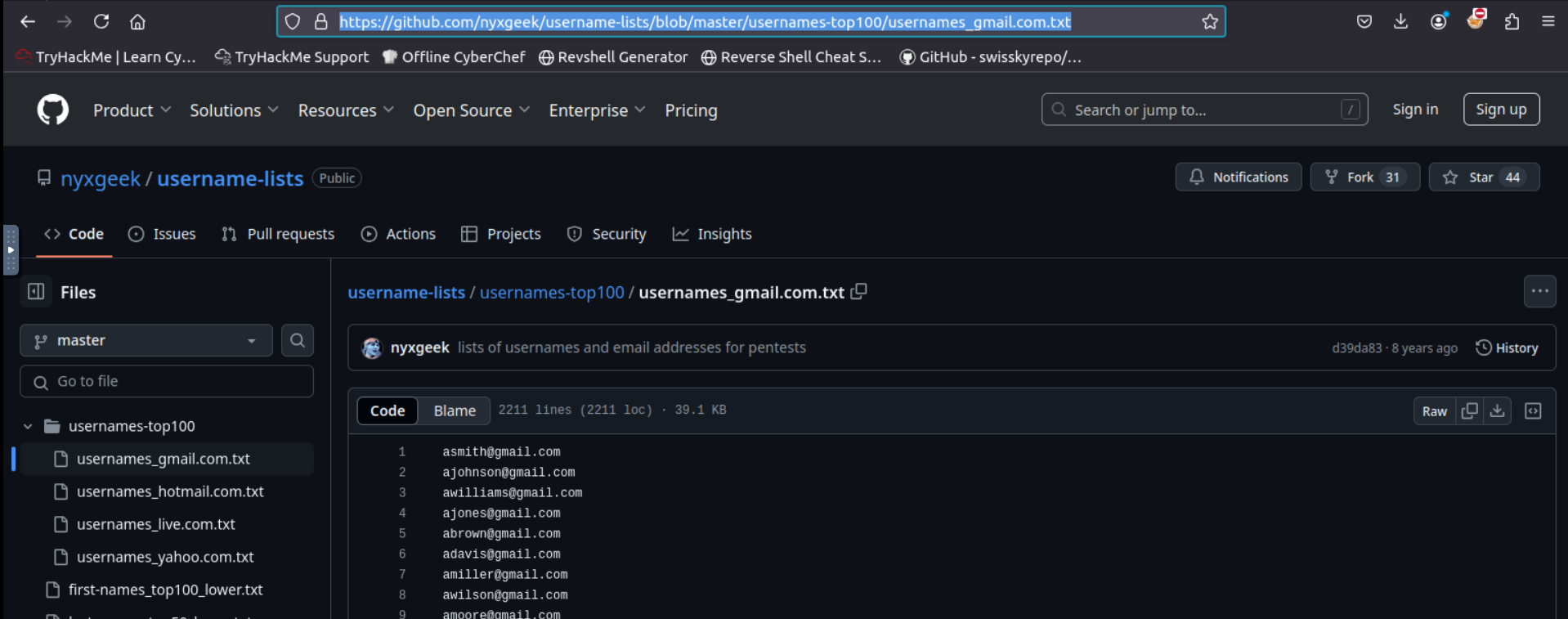Open the three-dot more file actions button
1568x619 pixels.
(1540, 291)
